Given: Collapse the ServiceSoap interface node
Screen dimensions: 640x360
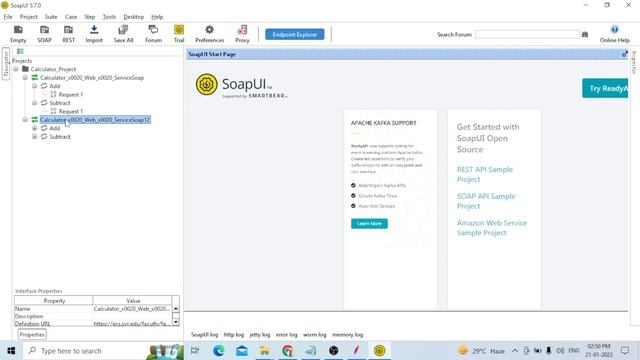Looking at the screenshot, I should tap(25, 78).
